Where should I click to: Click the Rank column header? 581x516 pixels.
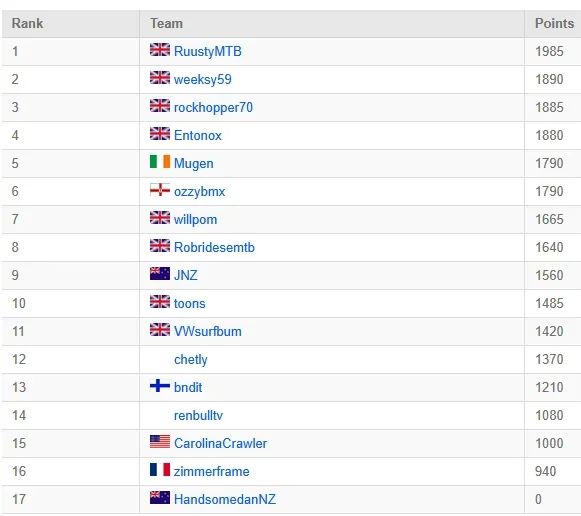point(27,23)
